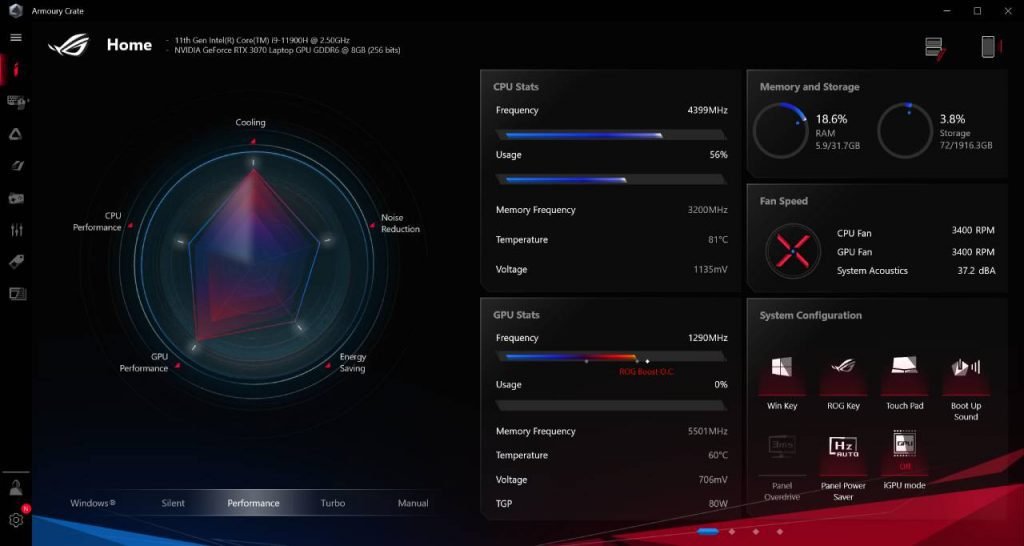Open the User Center profile icon
Viewport: 1024px width, 546px height.
pos(16,488)
